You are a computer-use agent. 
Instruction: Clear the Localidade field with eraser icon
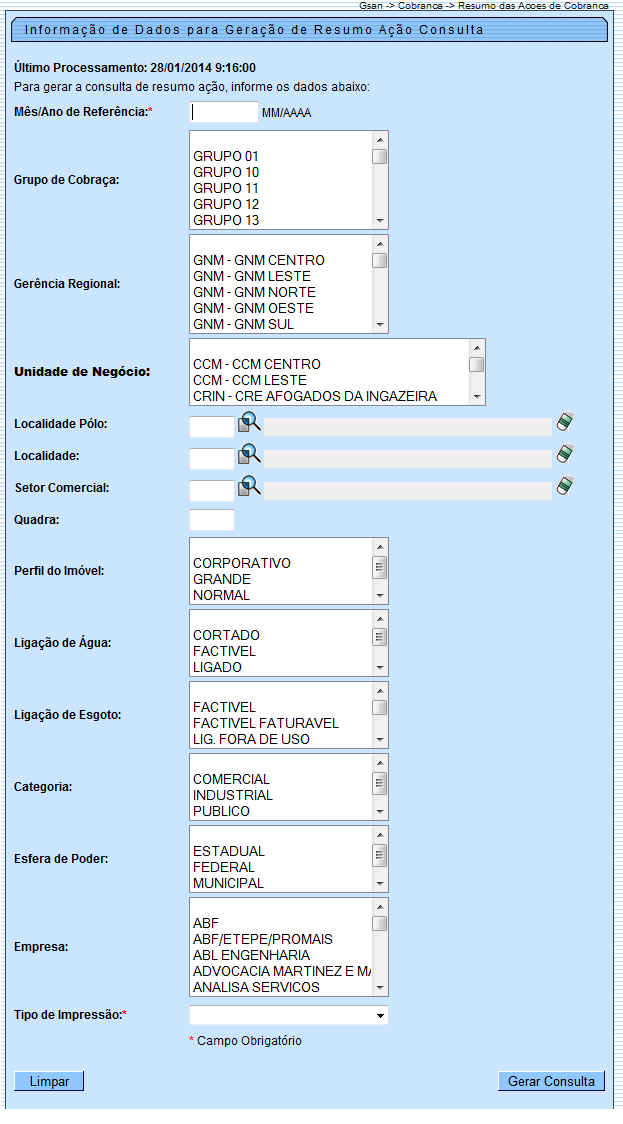pyautogui.click(x=566, y=455)
